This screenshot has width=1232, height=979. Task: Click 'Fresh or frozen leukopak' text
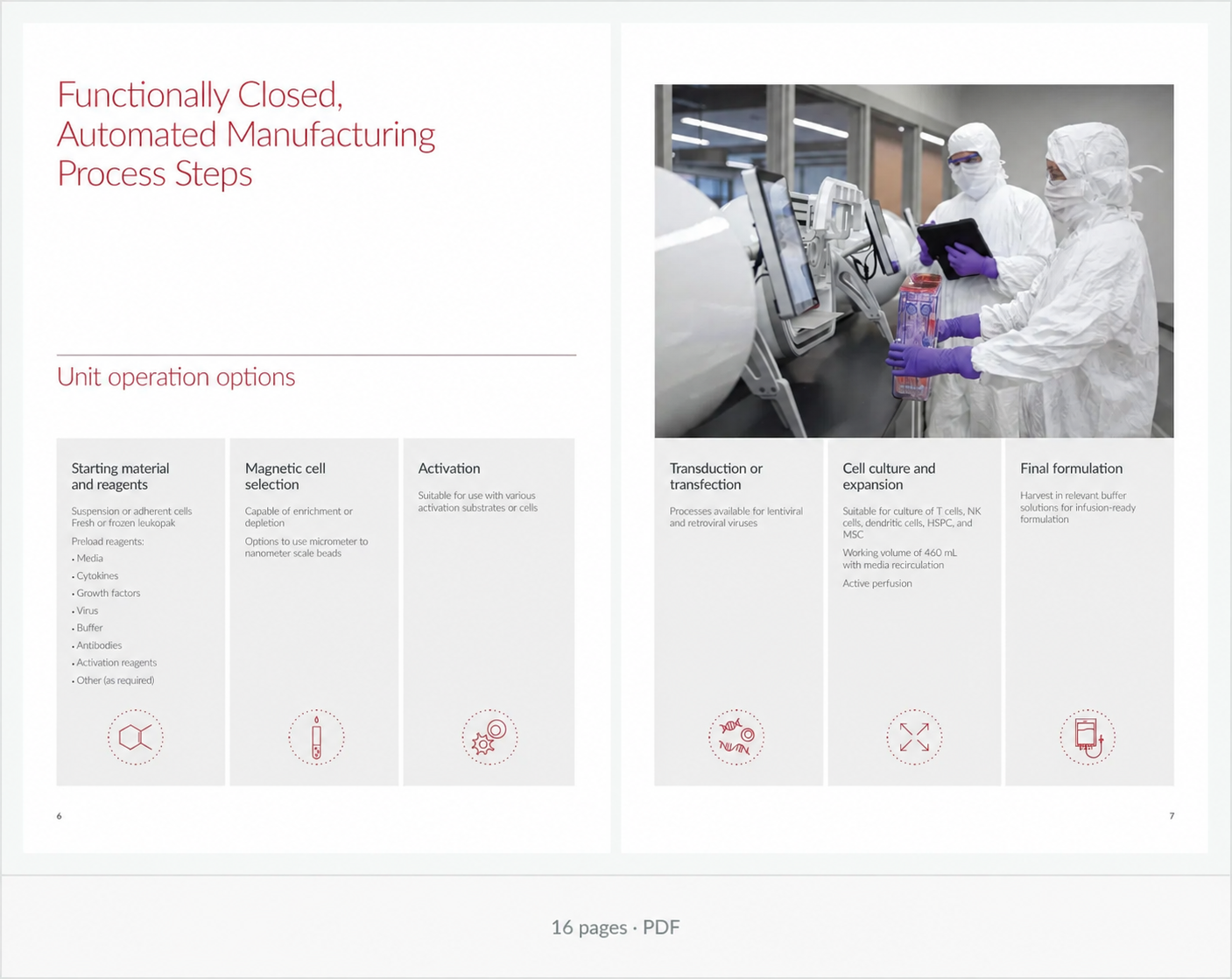pos(123,524)
